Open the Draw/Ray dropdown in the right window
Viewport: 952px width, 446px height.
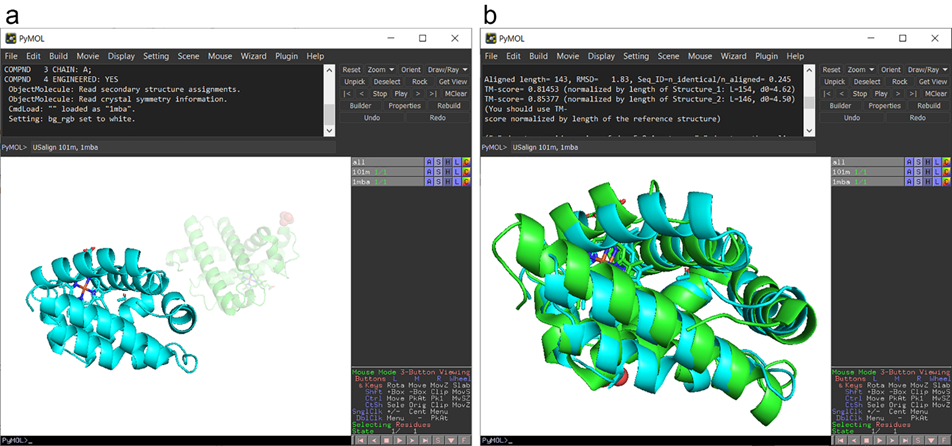925,69
